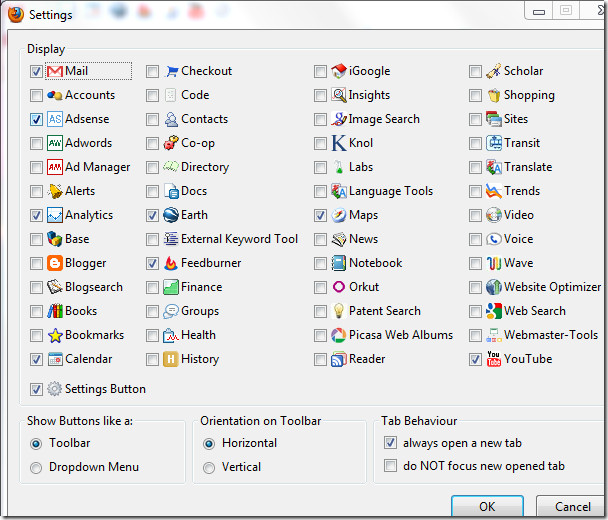The height and width of the screenshot is (520, 608).
Task: Click the Shopping bag icon
Action: click(x=494, y=95)
